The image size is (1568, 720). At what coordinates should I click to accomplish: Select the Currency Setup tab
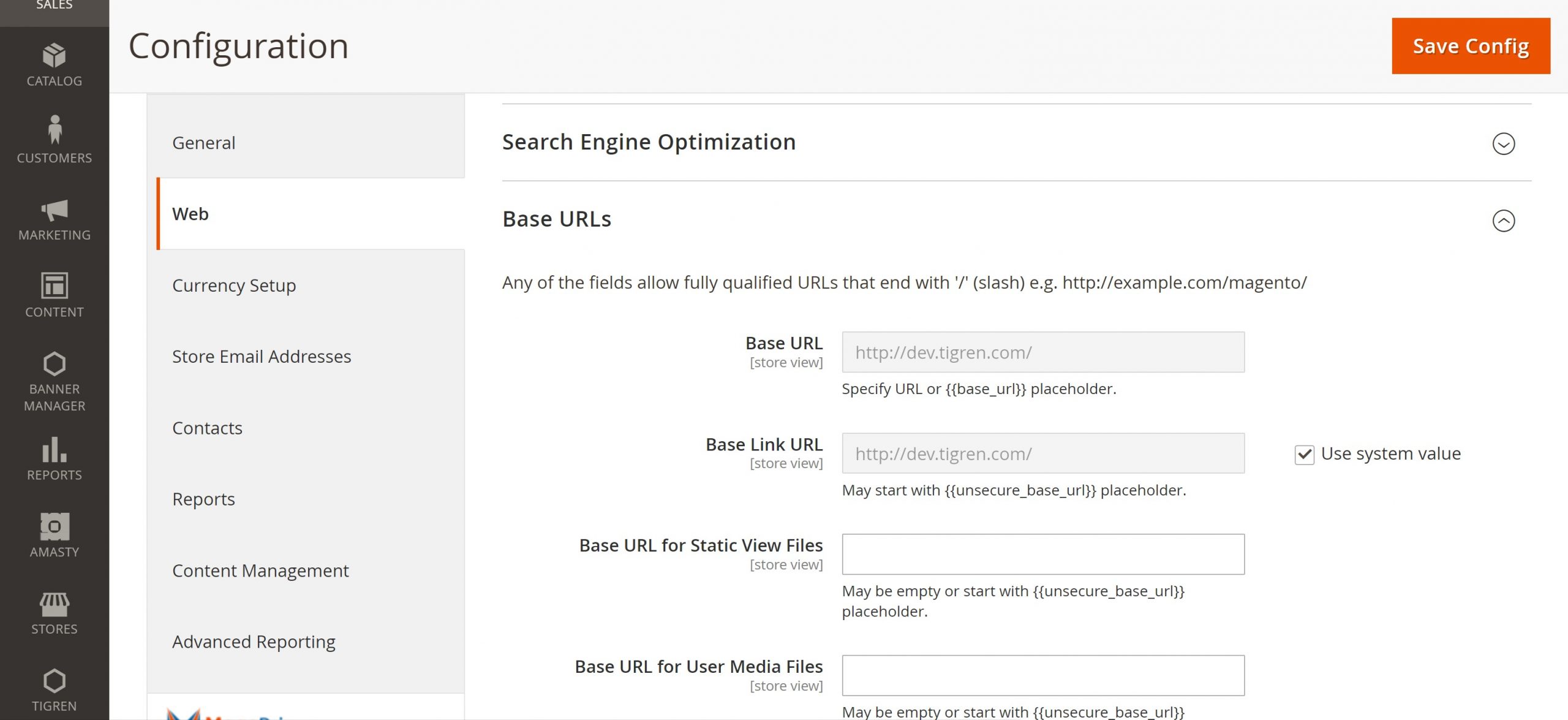pos(234,286)
